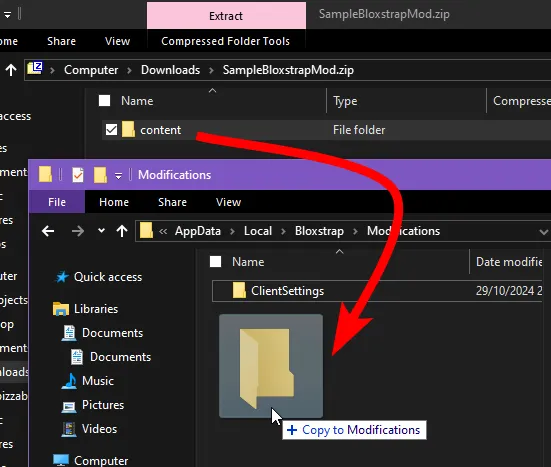Open Share tab in zip window
Image resolution: width=551 pixels, height=467 pixels.
point(61,41)
